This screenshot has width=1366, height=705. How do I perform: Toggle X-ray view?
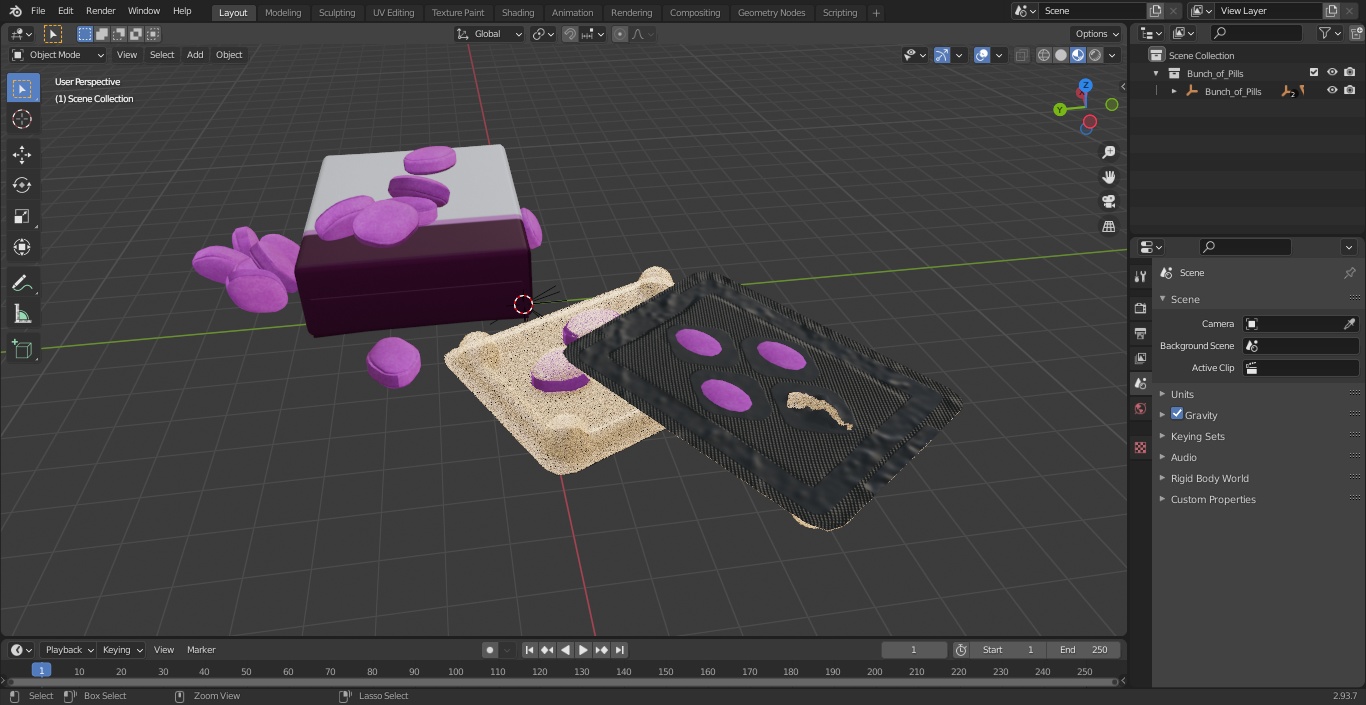pyautogui.click(x=1021, y=55)
